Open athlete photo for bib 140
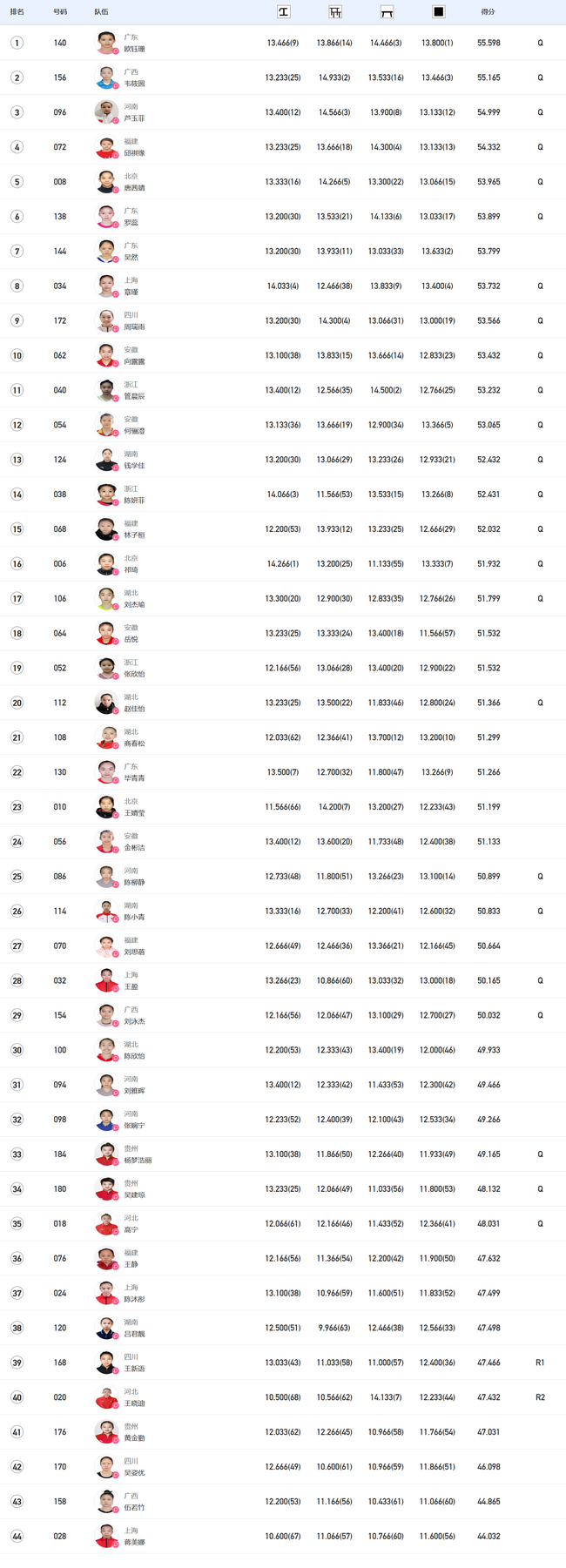 point(106,43)
